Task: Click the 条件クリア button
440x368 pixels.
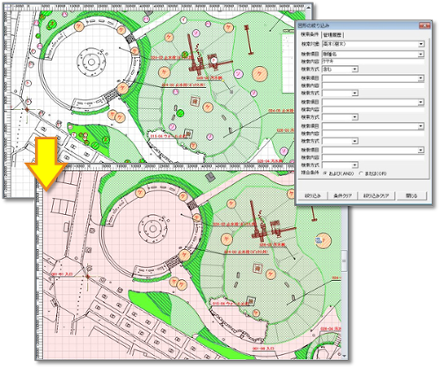Action: 342,196
